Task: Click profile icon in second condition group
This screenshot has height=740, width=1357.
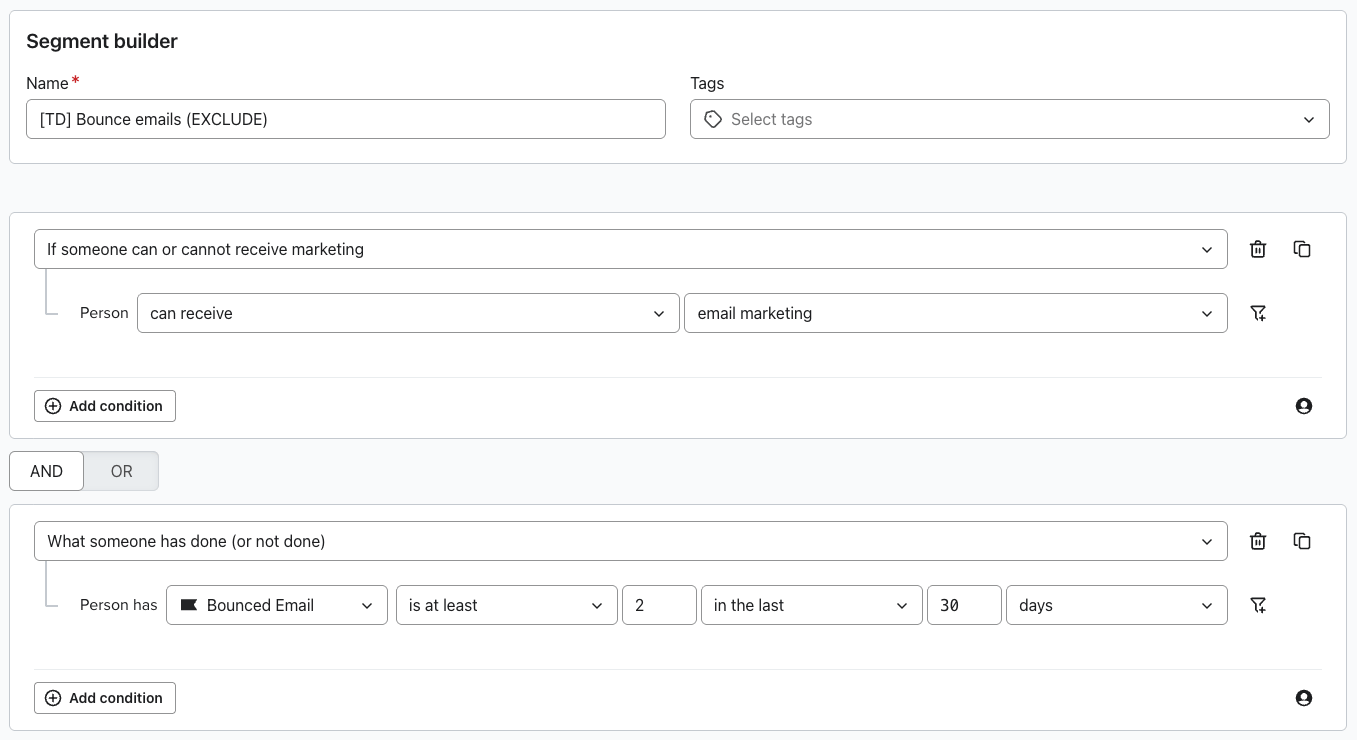Action: (x=1303, y=698)
